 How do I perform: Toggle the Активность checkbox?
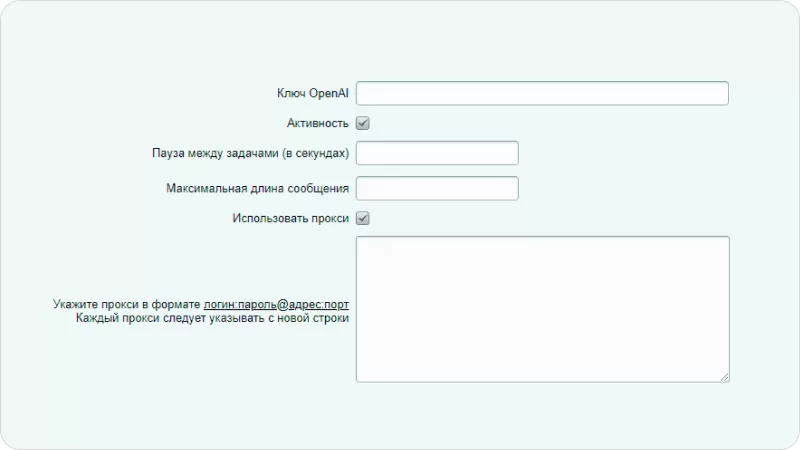363,123
